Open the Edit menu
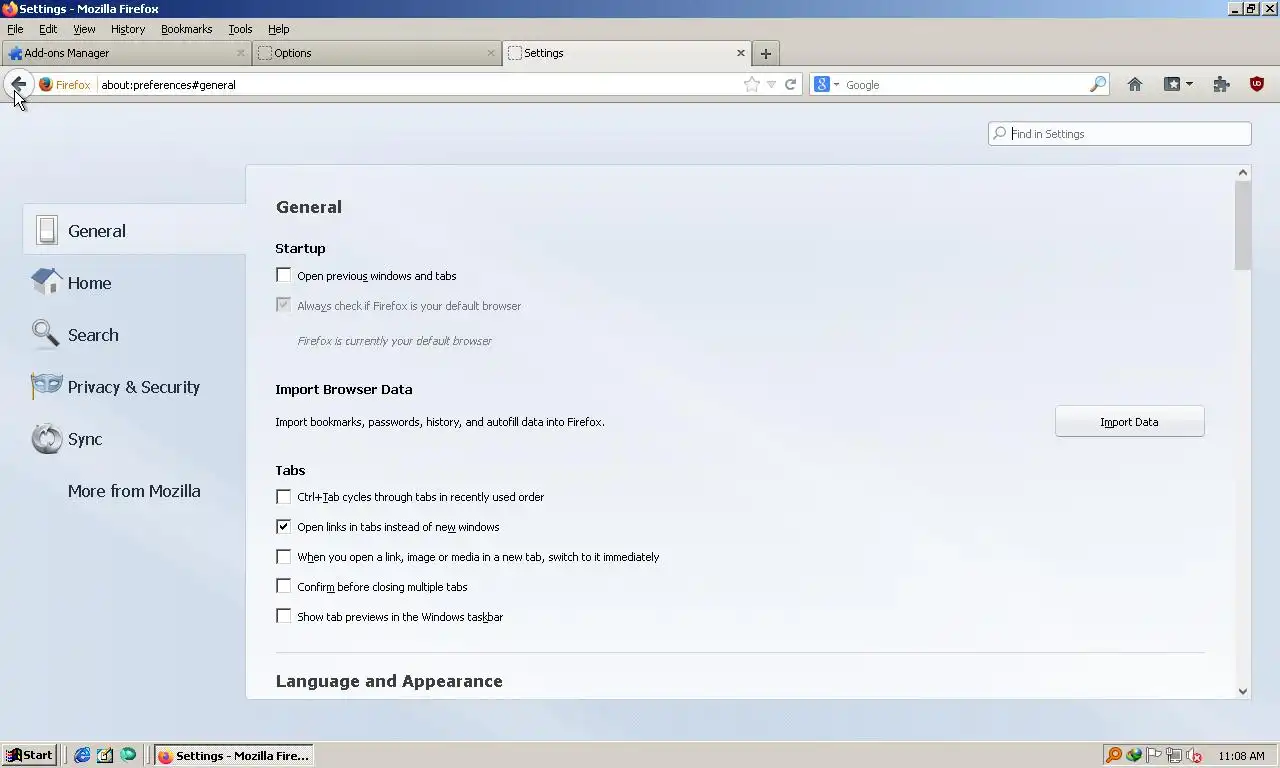Viewport: 1280px width, 768px height. tap(48, 29)
